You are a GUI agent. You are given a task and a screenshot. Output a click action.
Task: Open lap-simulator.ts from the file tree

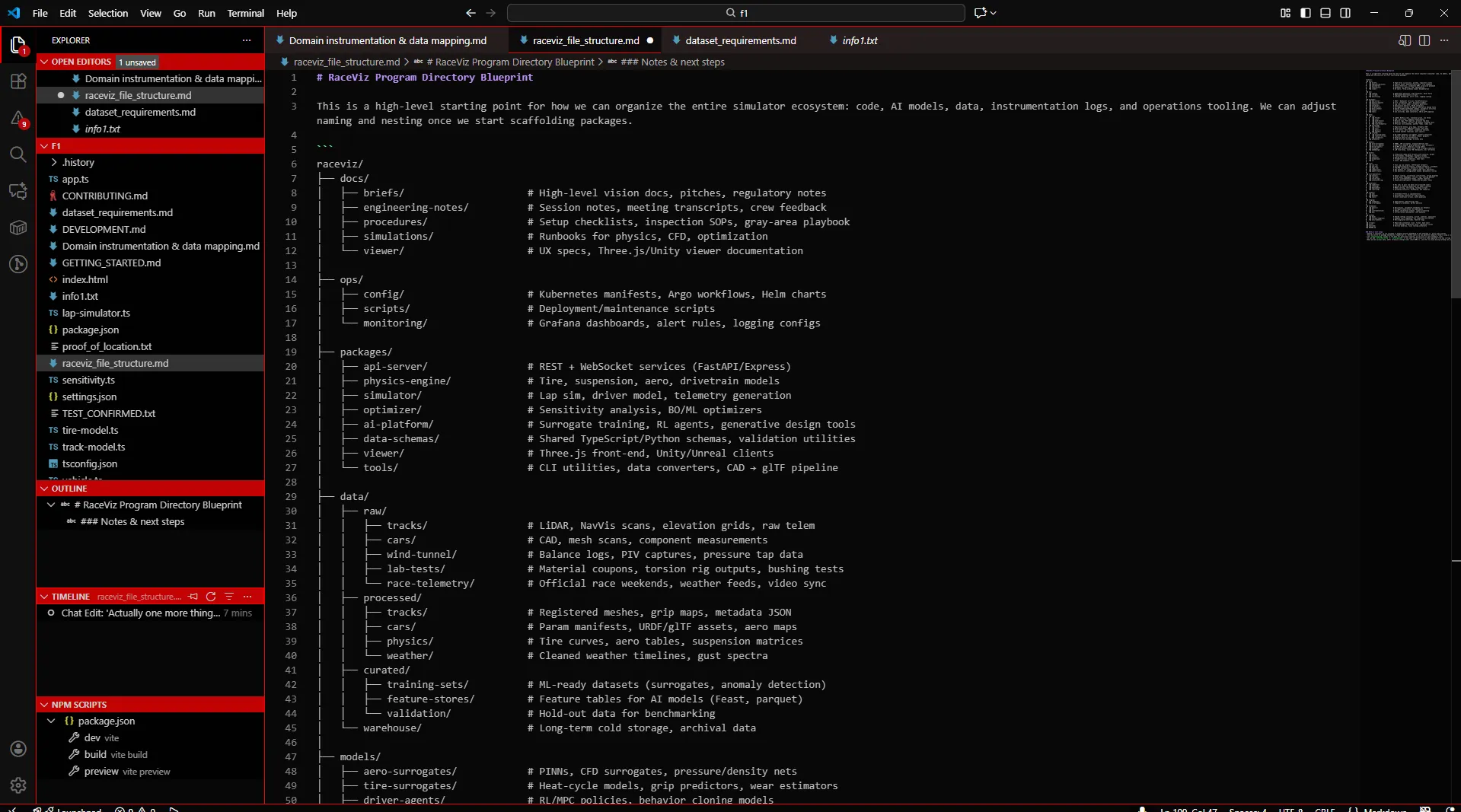pos(96,313)
